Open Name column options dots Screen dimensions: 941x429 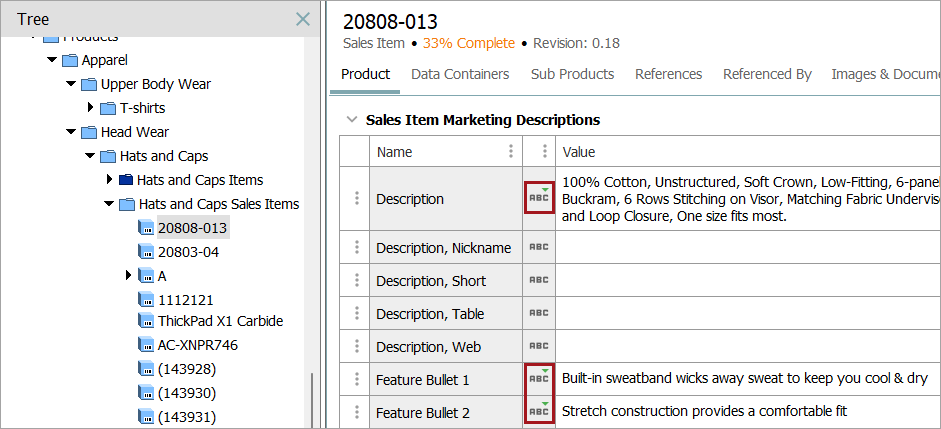click(512, 152)
